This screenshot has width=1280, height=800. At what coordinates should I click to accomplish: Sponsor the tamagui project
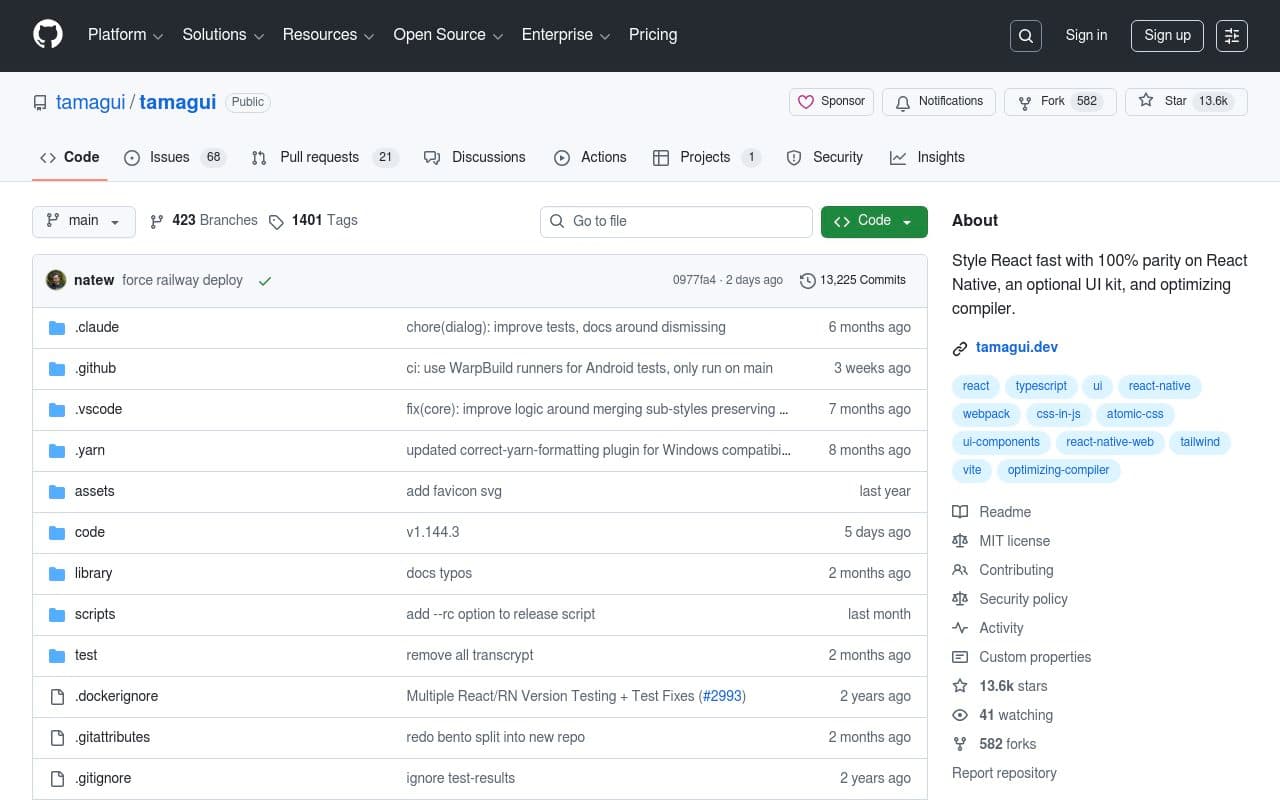coord(832,102)
